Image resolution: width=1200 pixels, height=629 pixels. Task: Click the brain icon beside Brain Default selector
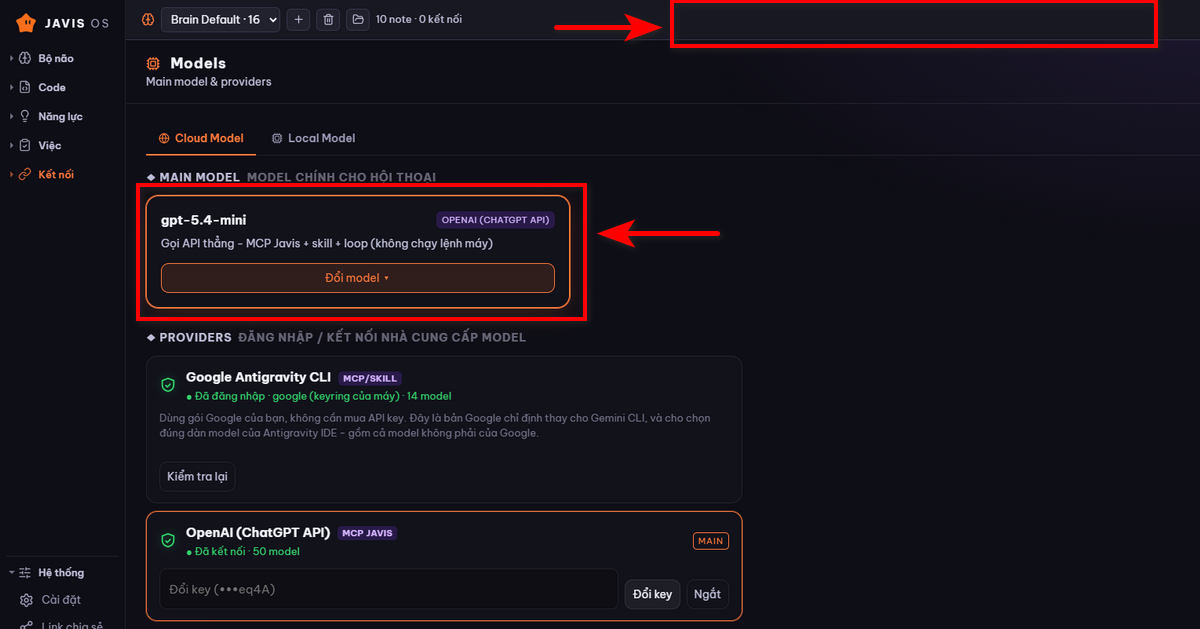pos(148,19)
